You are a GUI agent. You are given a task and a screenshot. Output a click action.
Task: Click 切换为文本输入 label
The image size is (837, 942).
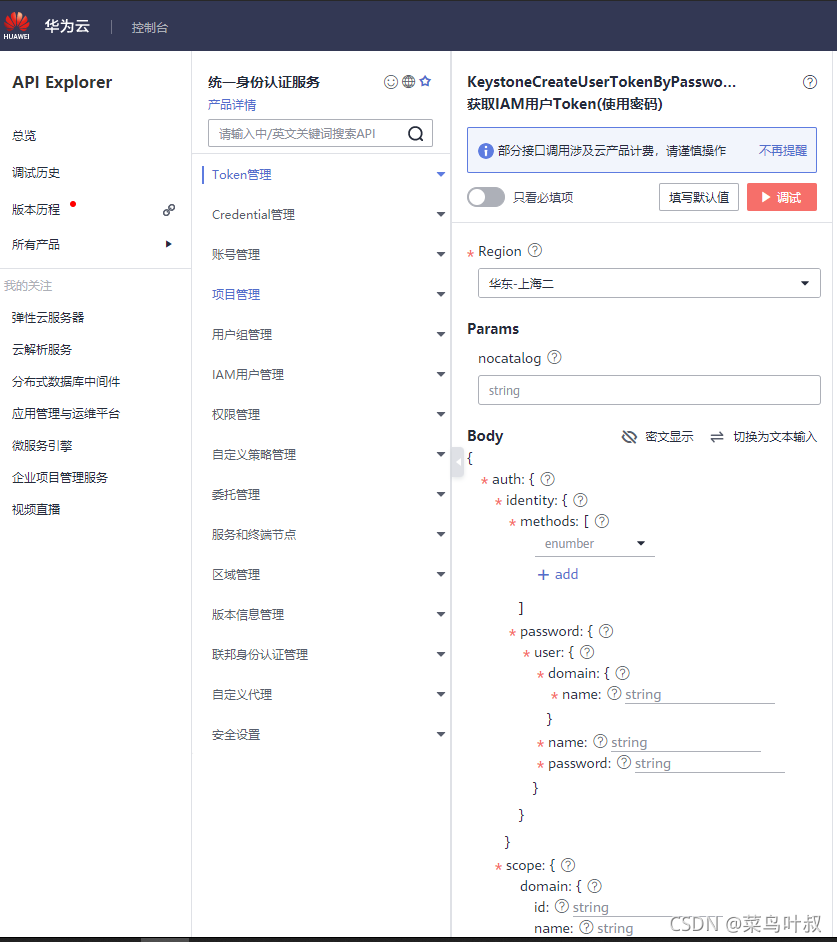(775, 437)
